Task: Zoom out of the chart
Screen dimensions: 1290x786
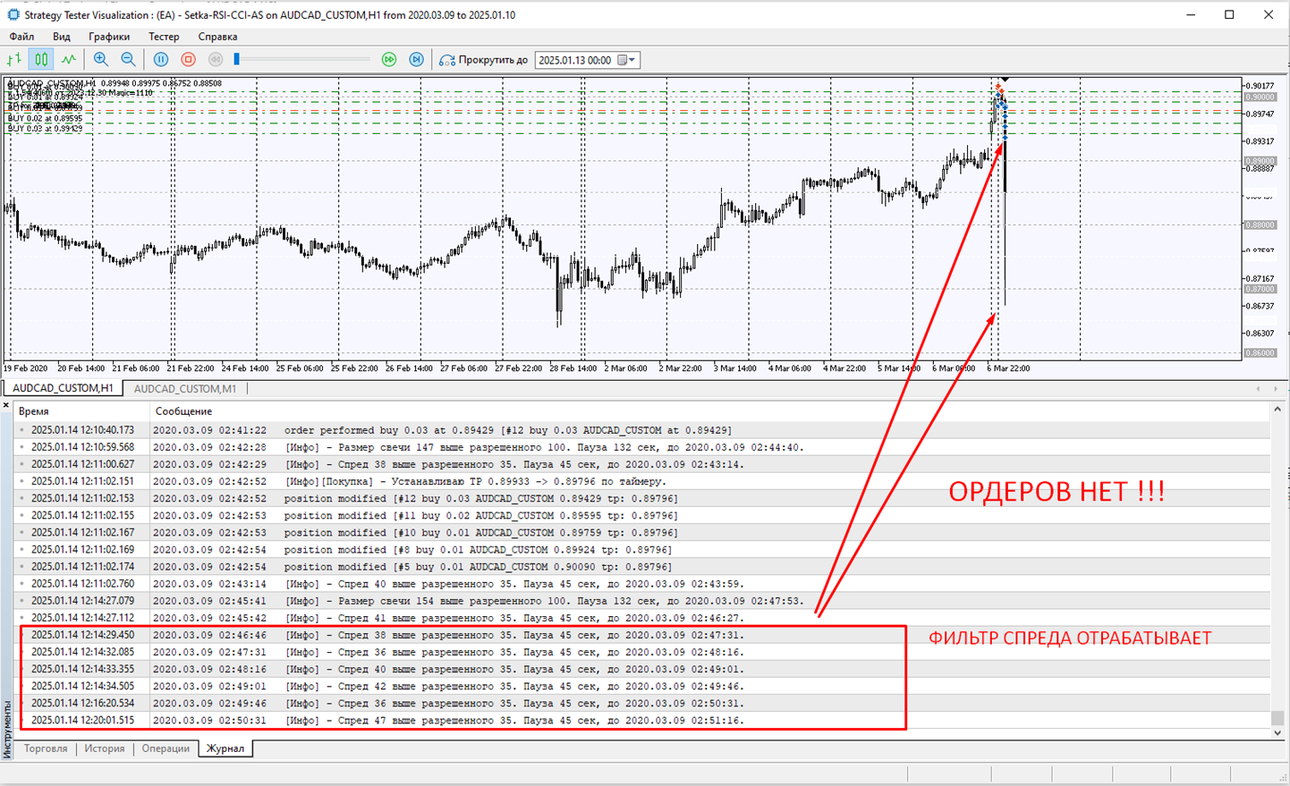Action: click(127, 60)
